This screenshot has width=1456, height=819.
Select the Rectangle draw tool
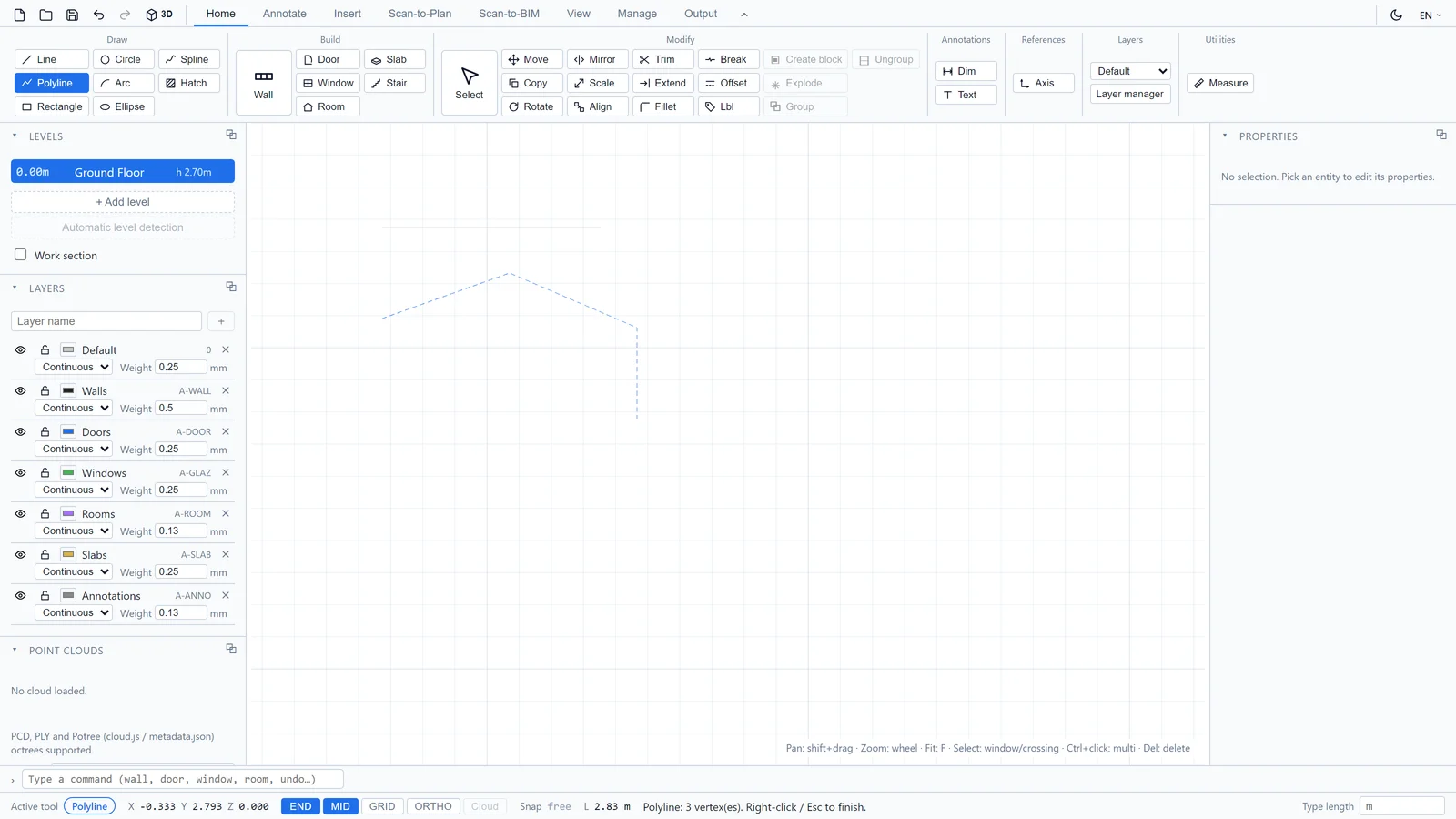coord(52,106)
